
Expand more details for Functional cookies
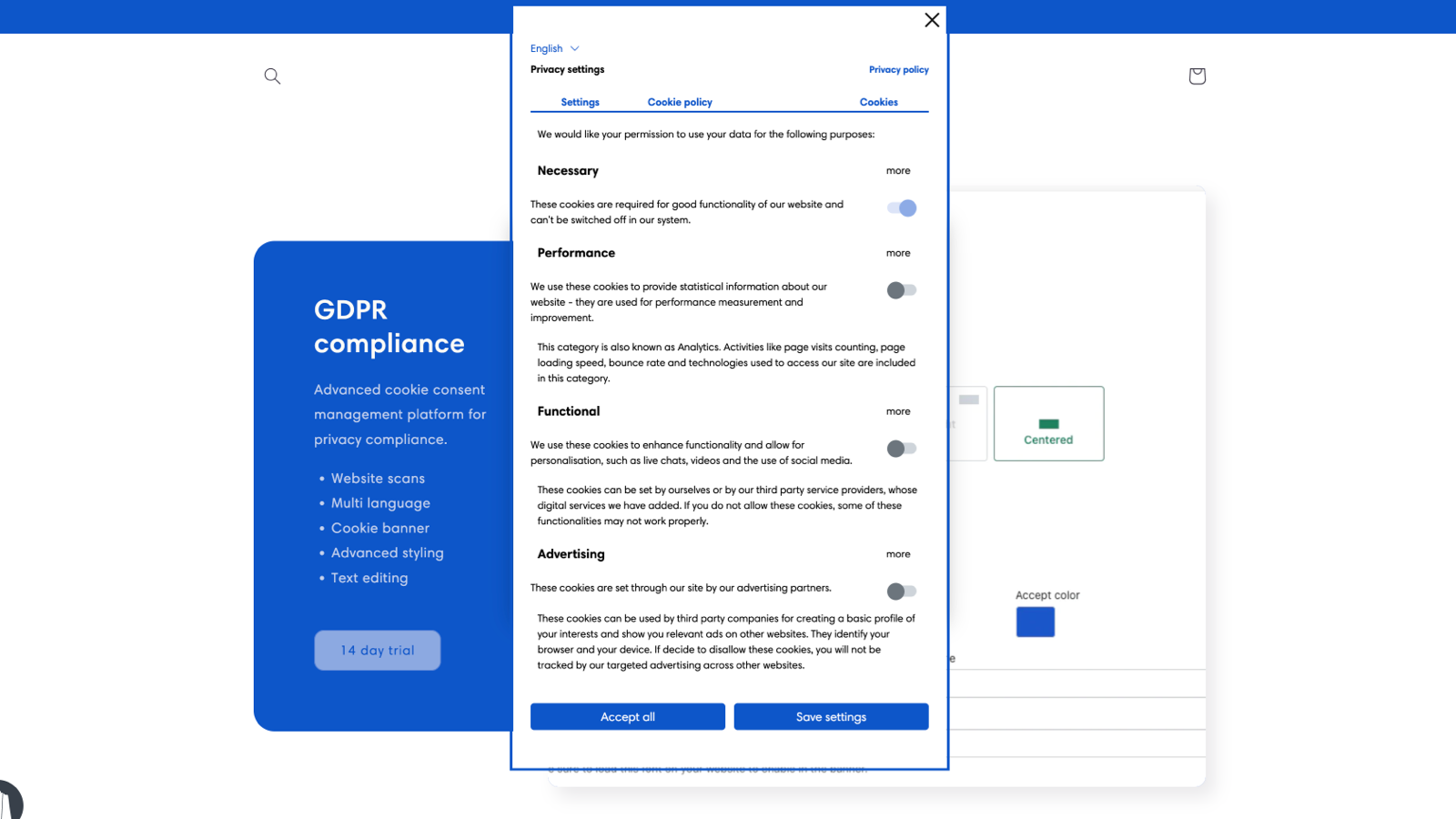click(x=898, y=411)
